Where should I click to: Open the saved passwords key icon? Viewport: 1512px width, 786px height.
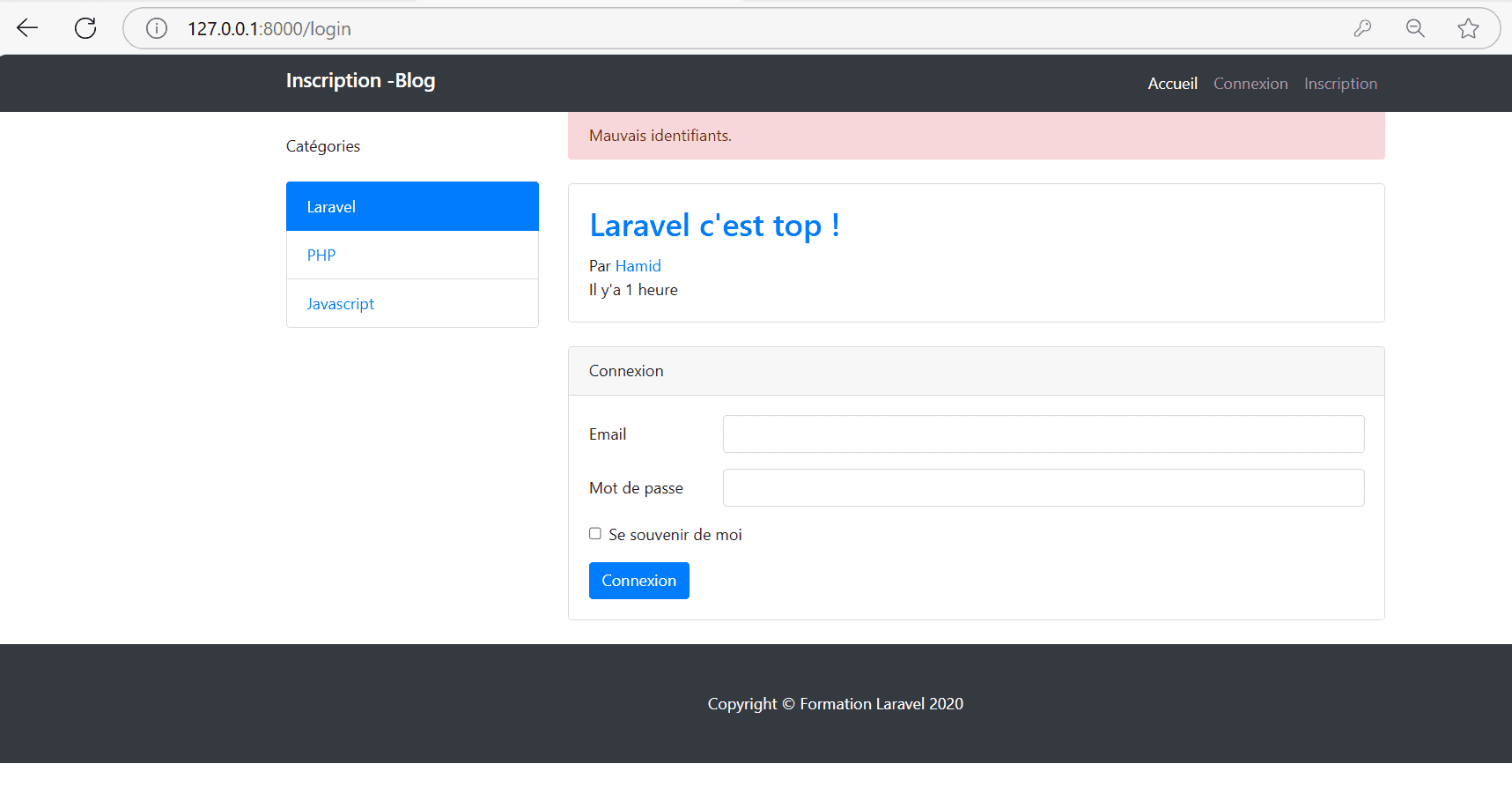pyautogui.click(x=1362, y=28)
